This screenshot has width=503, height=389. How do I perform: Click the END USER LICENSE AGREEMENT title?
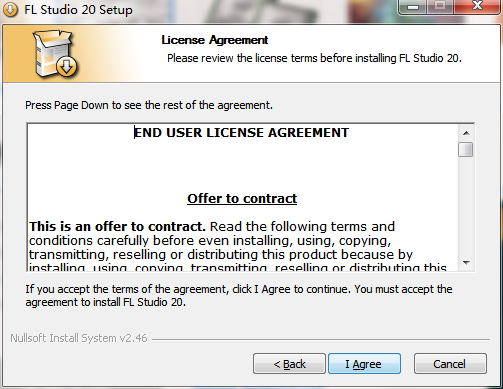click(241, 133)
